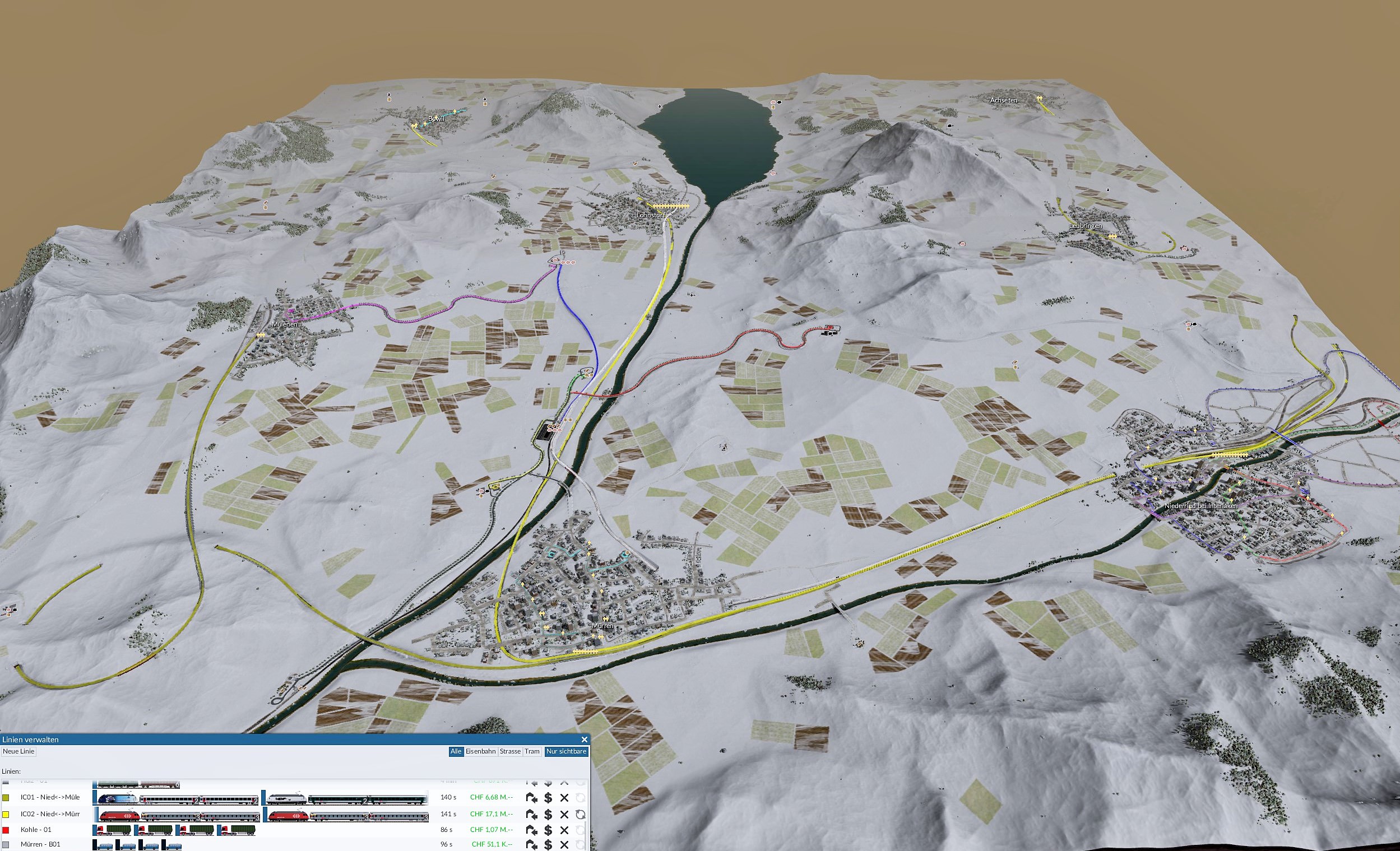Click dollar icon for IC02 line
The height and width of the screenshot is (851, 1400).
click(x=548, y=814)
